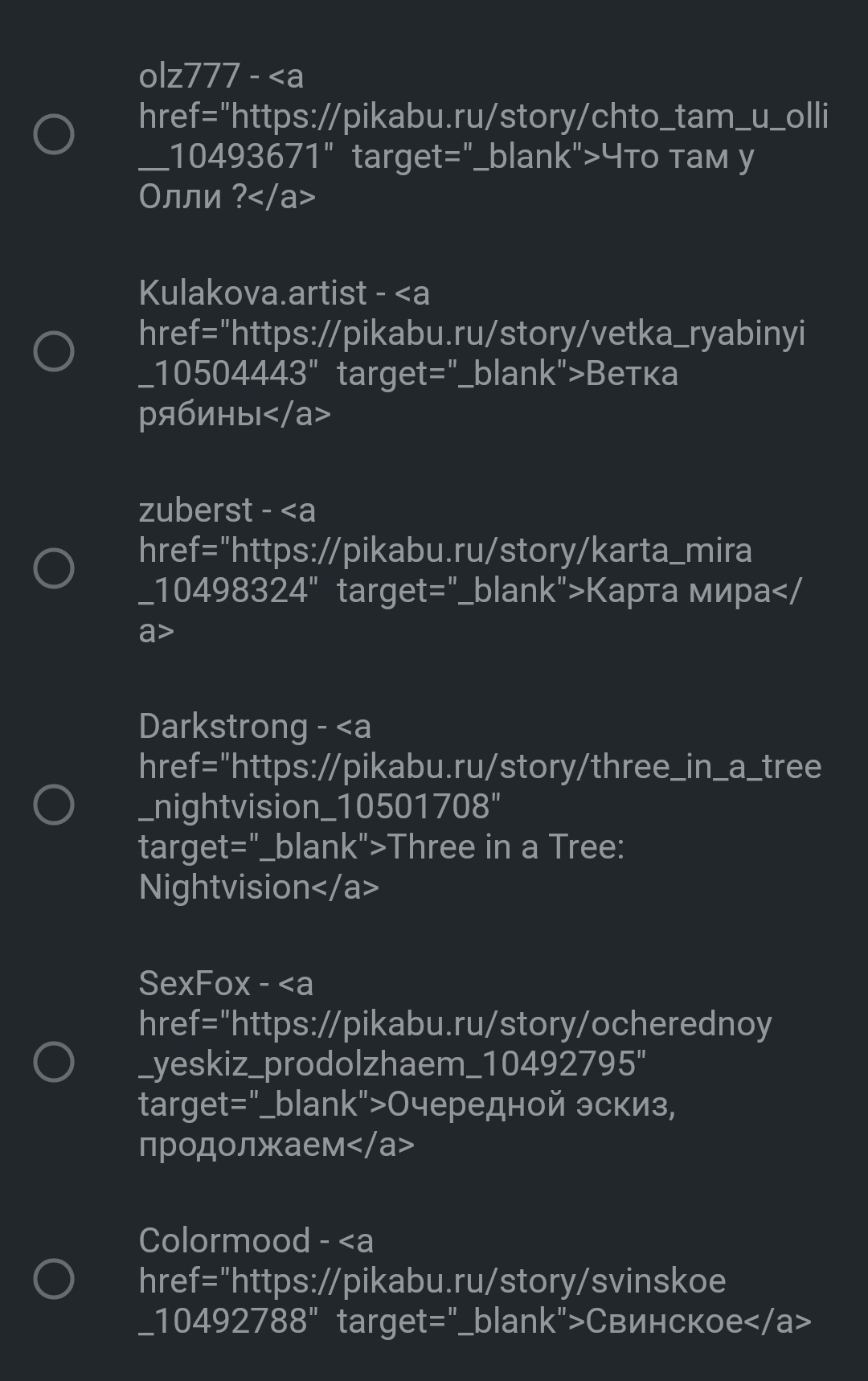Mark the SexFox radio button
The width and height of the screenshot is (868, 1381).
(54, 1062)
